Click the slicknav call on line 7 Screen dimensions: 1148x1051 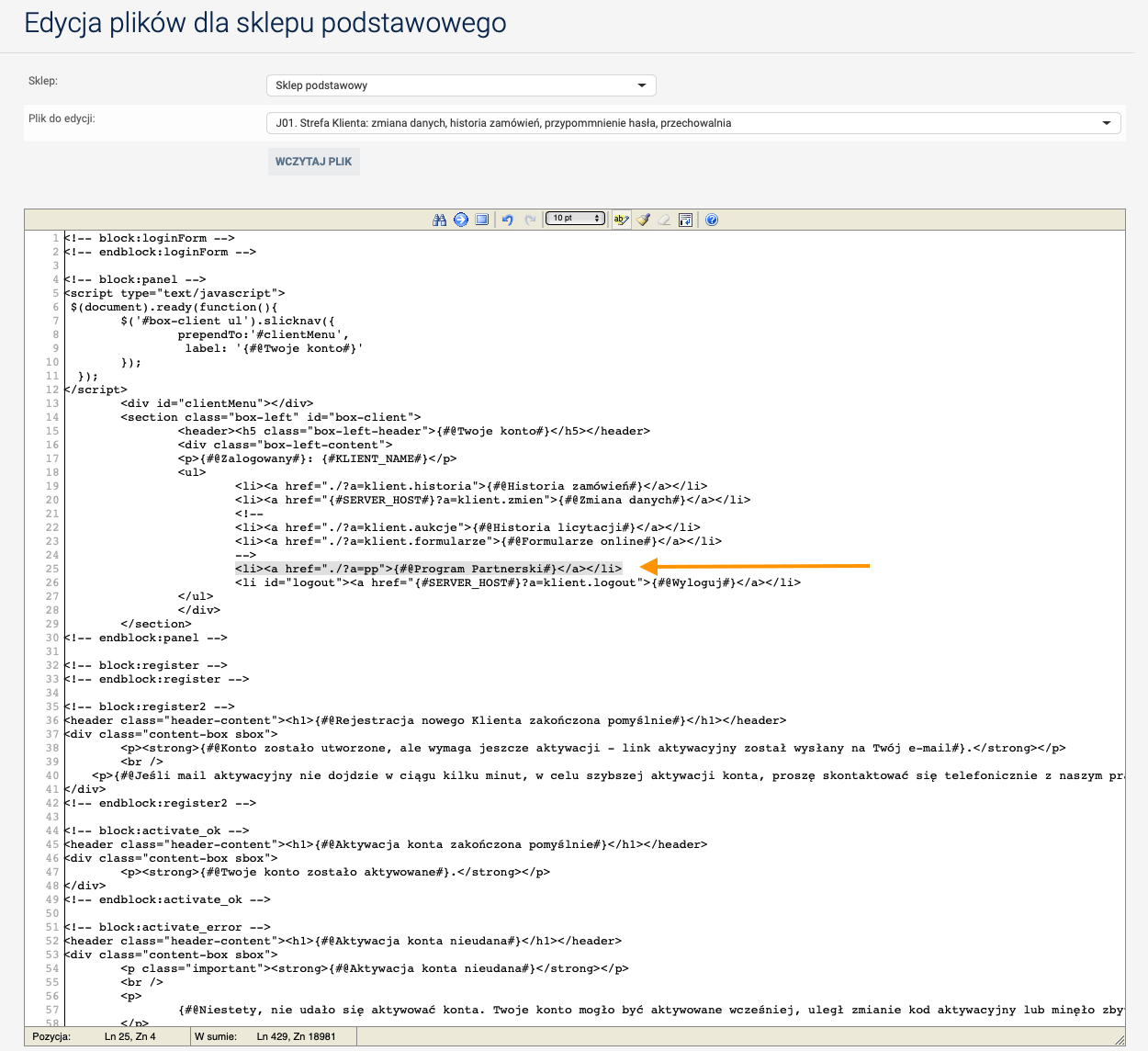coord(228,321)
